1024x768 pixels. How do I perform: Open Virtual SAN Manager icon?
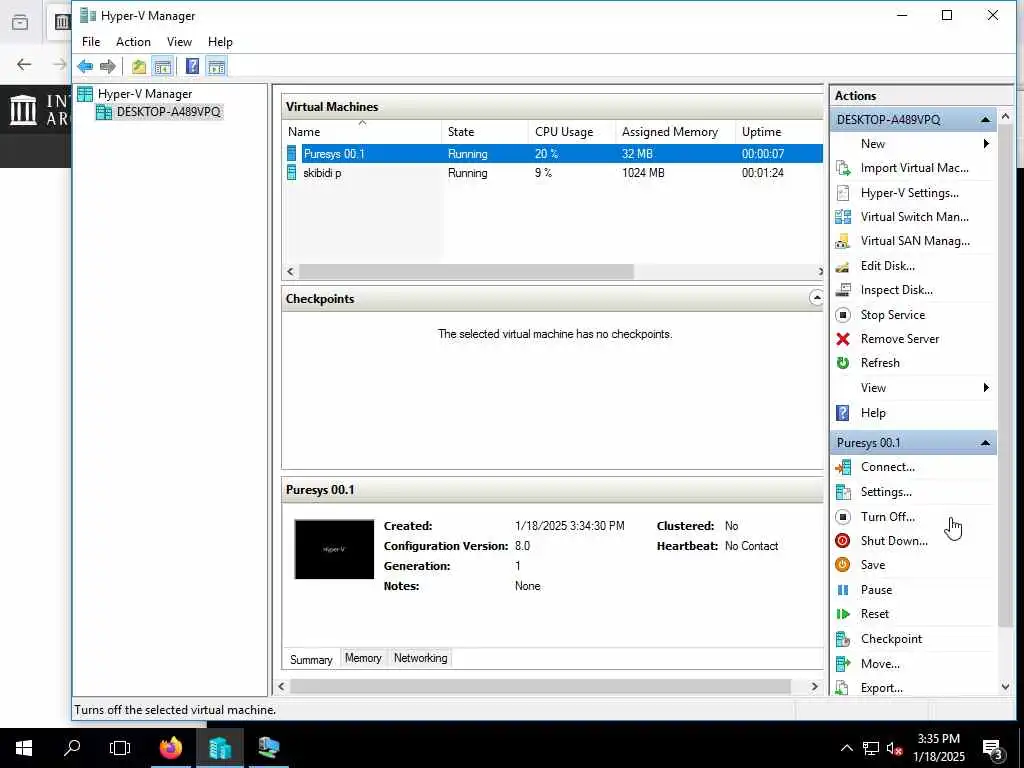[843, 241]
